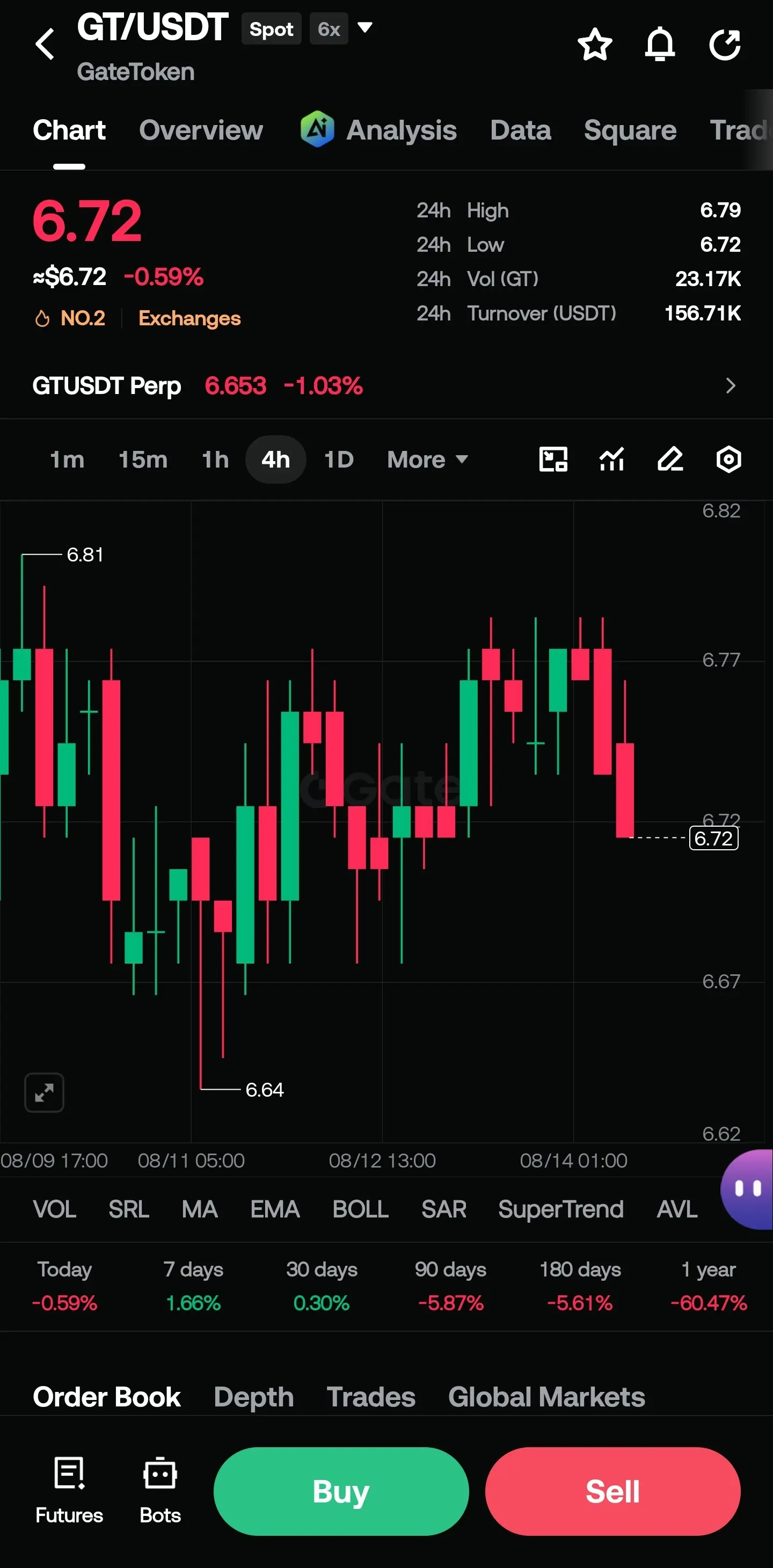Tap the 24h Low value 6.72

(720, 245)
